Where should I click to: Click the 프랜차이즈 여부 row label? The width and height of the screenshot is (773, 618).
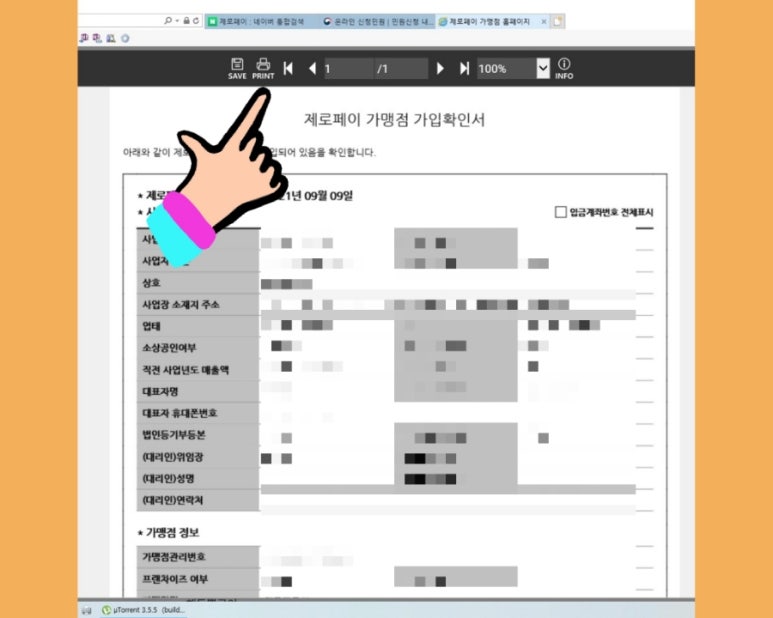point(175,579)
